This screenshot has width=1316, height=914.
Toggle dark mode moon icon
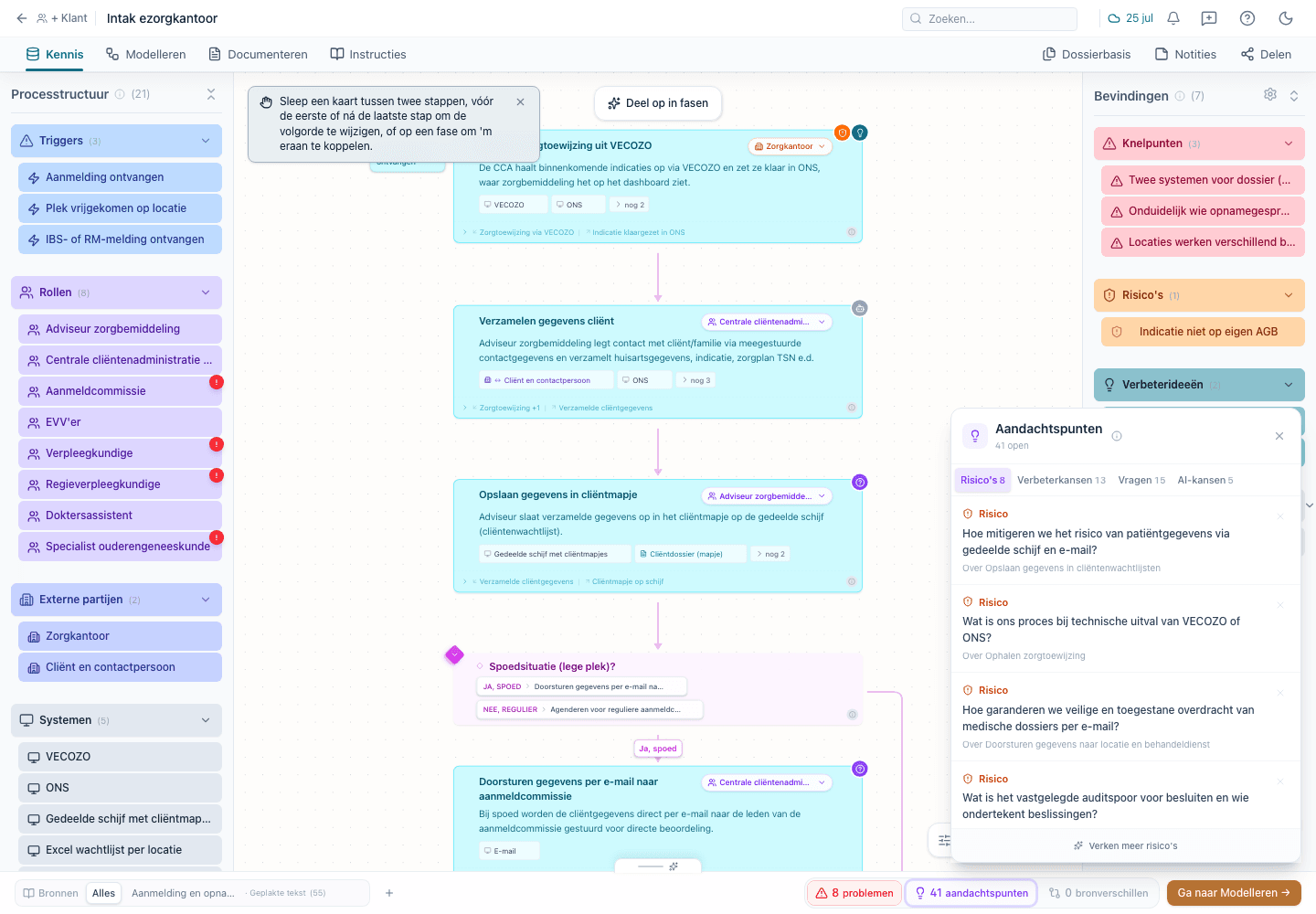(1286, 18)
